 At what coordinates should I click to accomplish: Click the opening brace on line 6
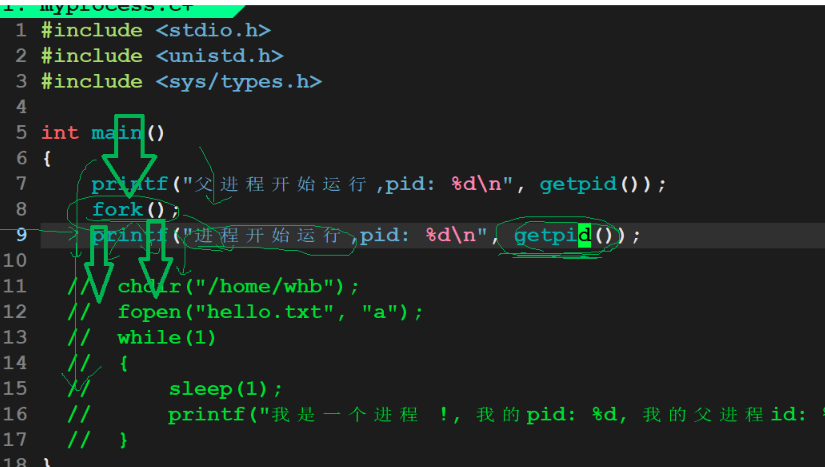pos(47,158)
